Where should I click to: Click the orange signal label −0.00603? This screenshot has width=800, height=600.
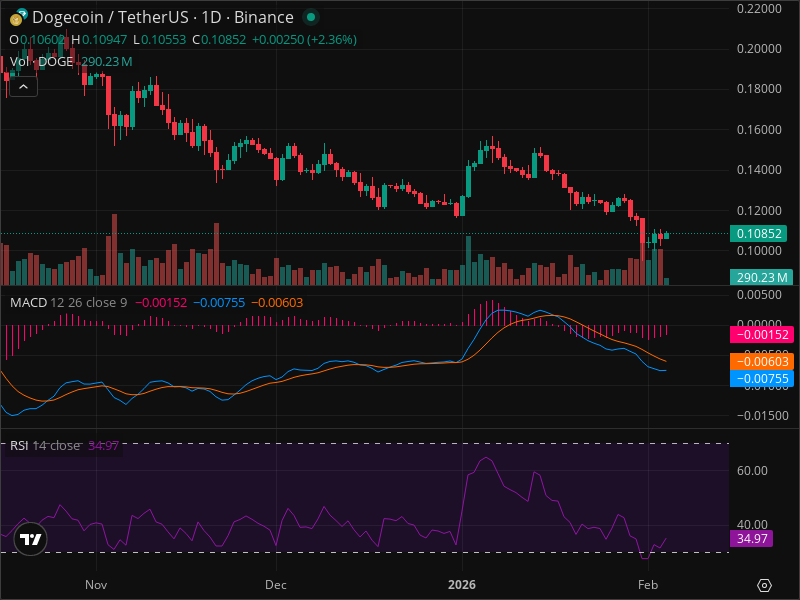point(762,361)
